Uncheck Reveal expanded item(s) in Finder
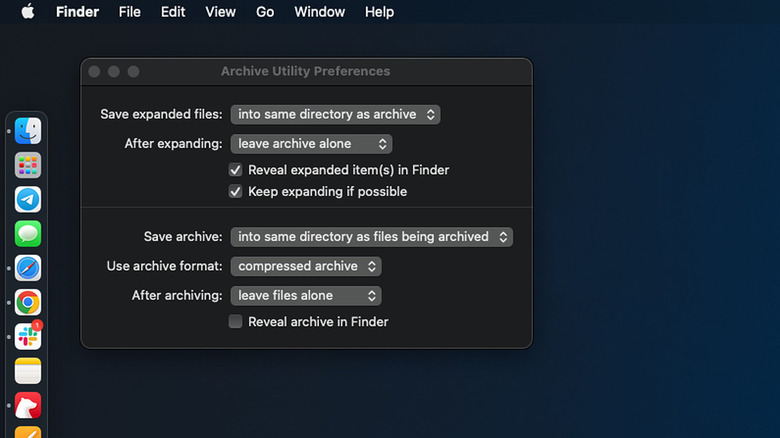This screenshot has width=780, height=438. point(236,170)
